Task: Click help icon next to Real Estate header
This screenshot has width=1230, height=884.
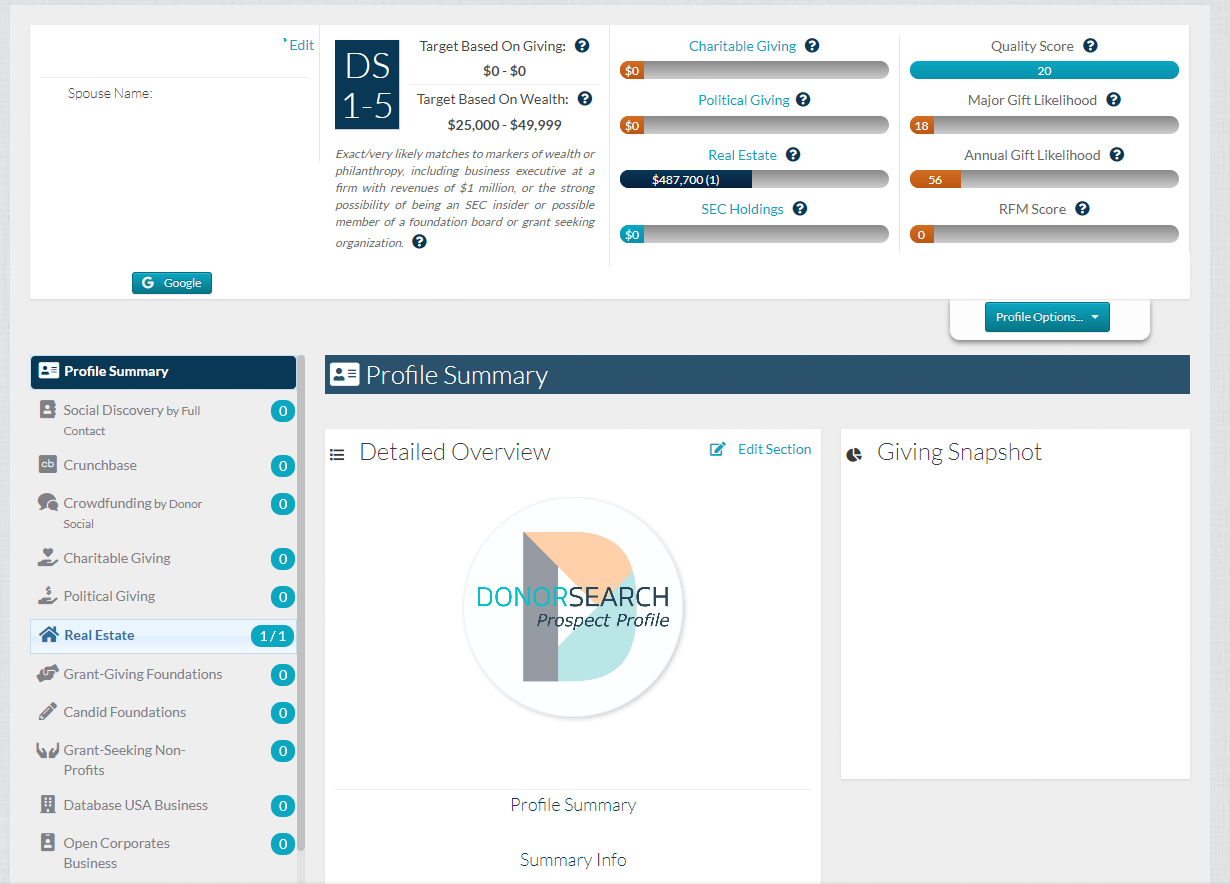Action: pyautogui.click(x=793, y=155)
